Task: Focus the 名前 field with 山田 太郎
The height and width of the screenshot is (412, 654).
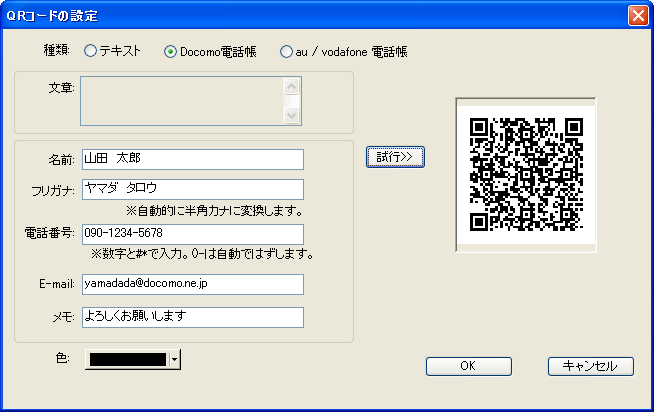Action: click(193, 159)
